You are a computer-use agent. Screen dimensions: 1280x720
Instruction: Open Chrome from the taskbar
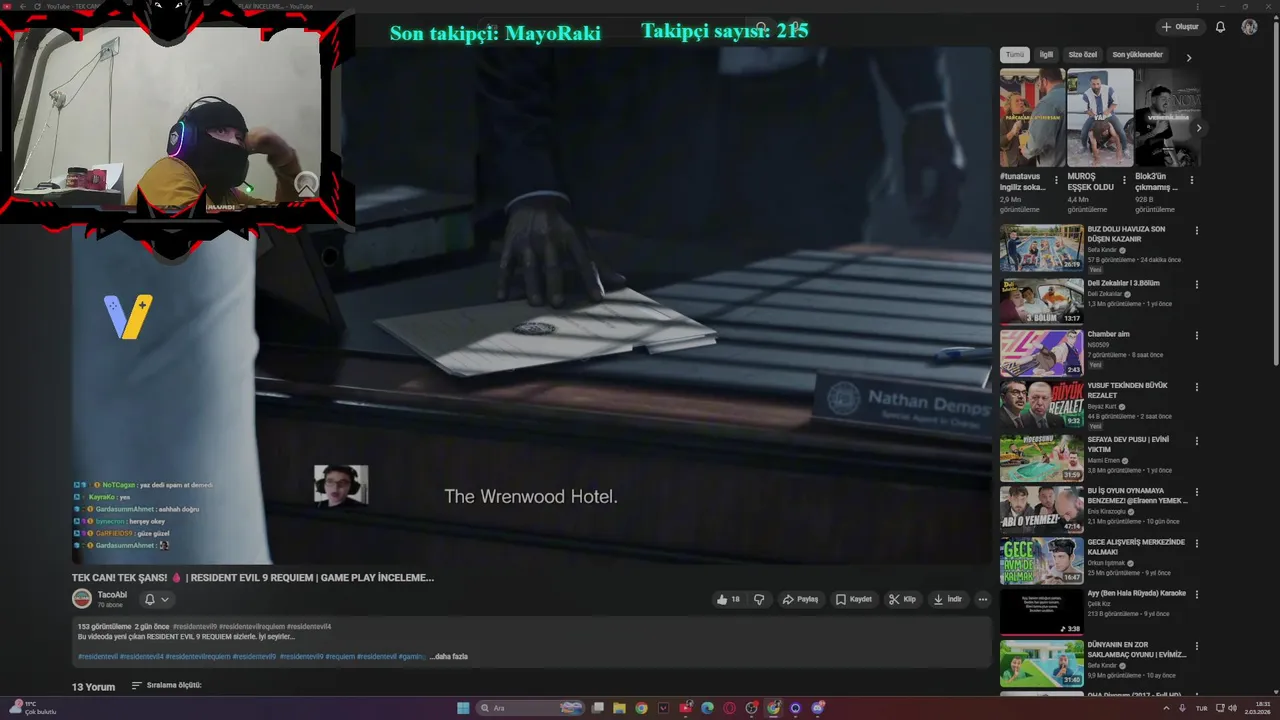(642, 708)
